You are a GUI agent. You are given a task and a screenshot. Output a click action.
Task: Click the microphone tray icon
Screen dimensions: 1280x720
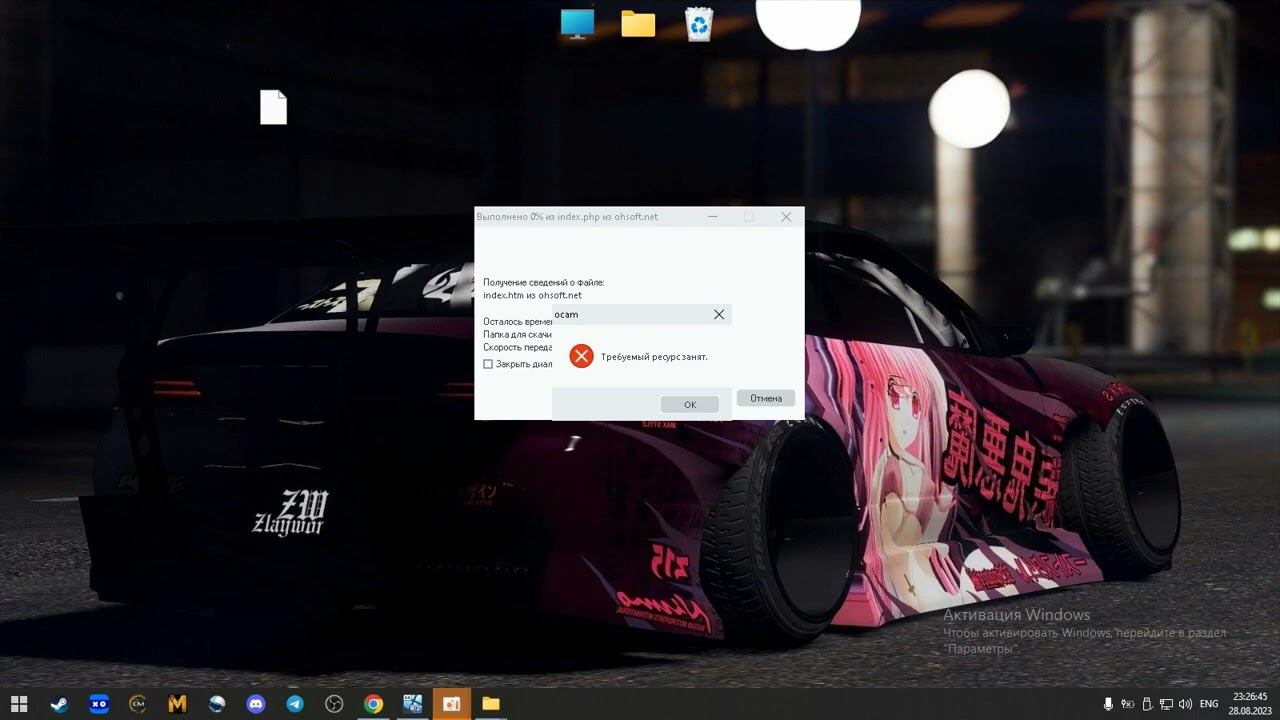[1108, 704]
